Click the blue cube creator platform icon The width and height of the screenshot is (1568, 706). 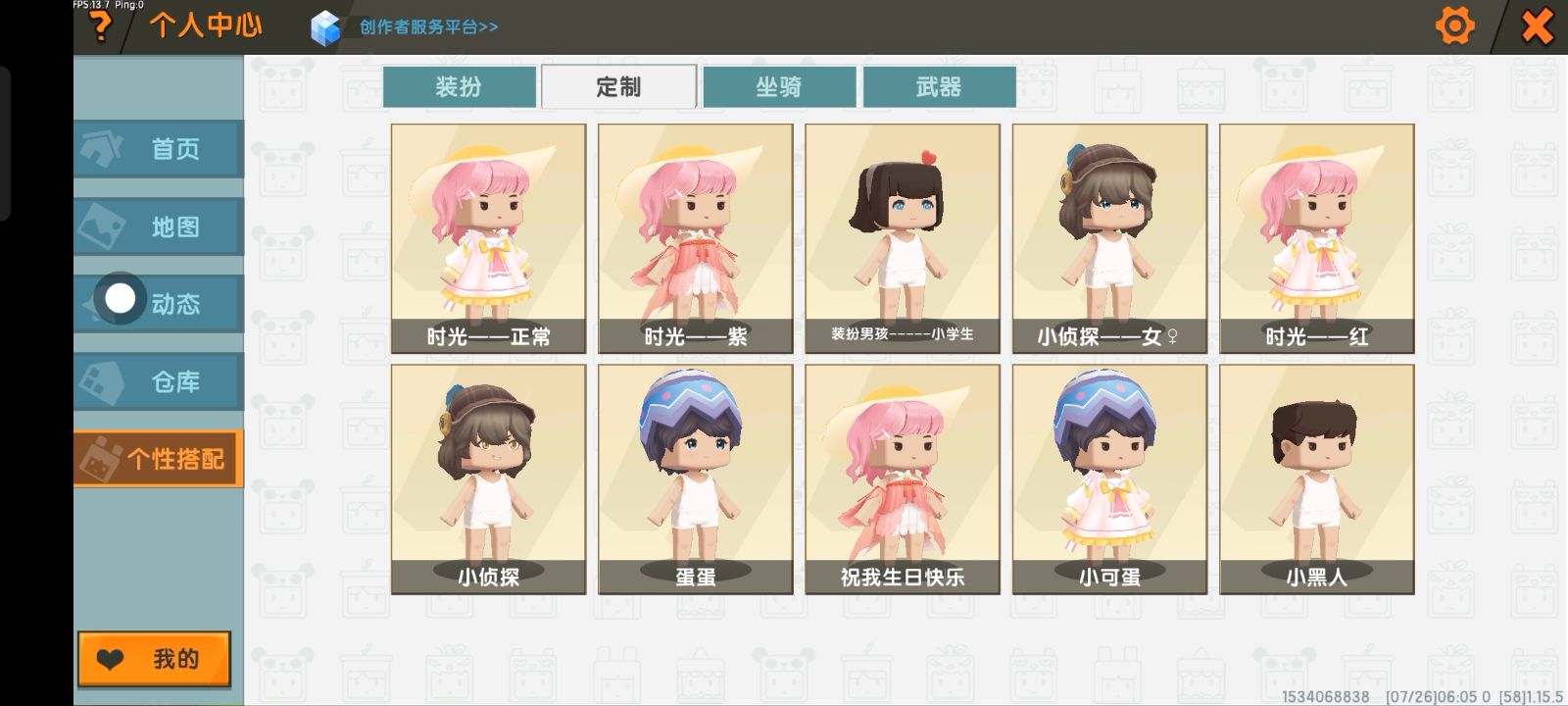[325, 27]
